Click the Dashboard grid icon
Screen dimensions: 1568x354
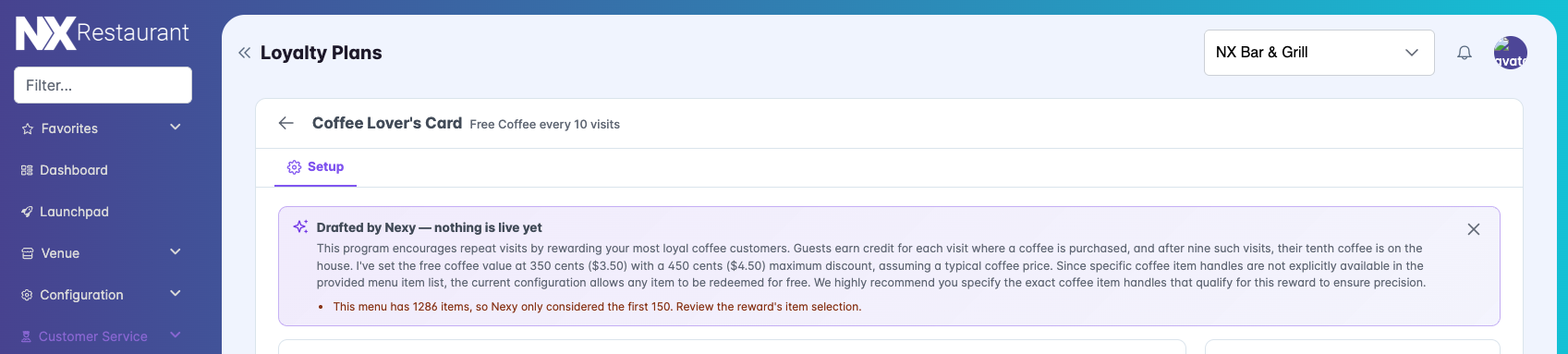[27, 170]
